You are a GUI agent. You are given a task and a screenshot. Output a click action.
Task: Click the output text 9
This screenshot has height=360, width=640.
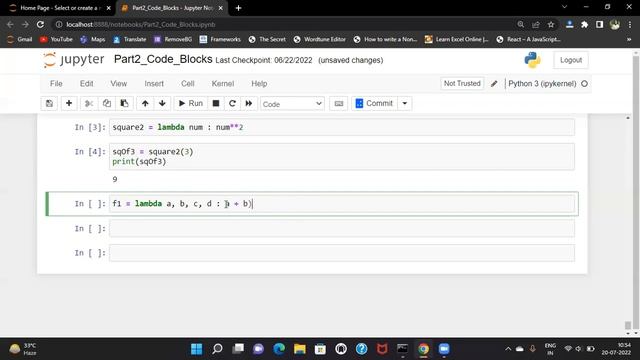pyautogui.click(x=115, y=180)
